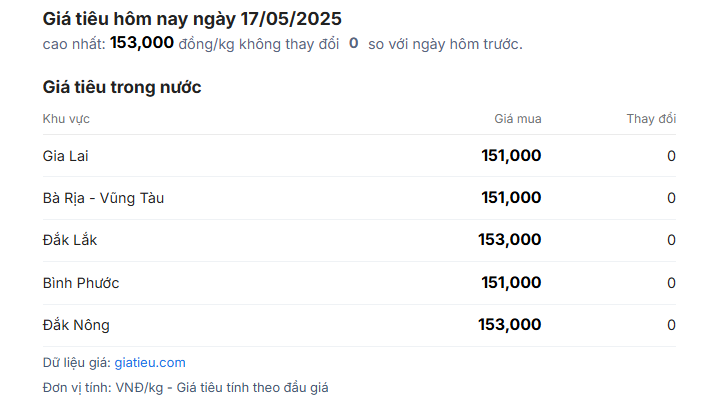719x413 pixels.
Task: Click the blue change value 0 in the summary
Action: (354, 43)
